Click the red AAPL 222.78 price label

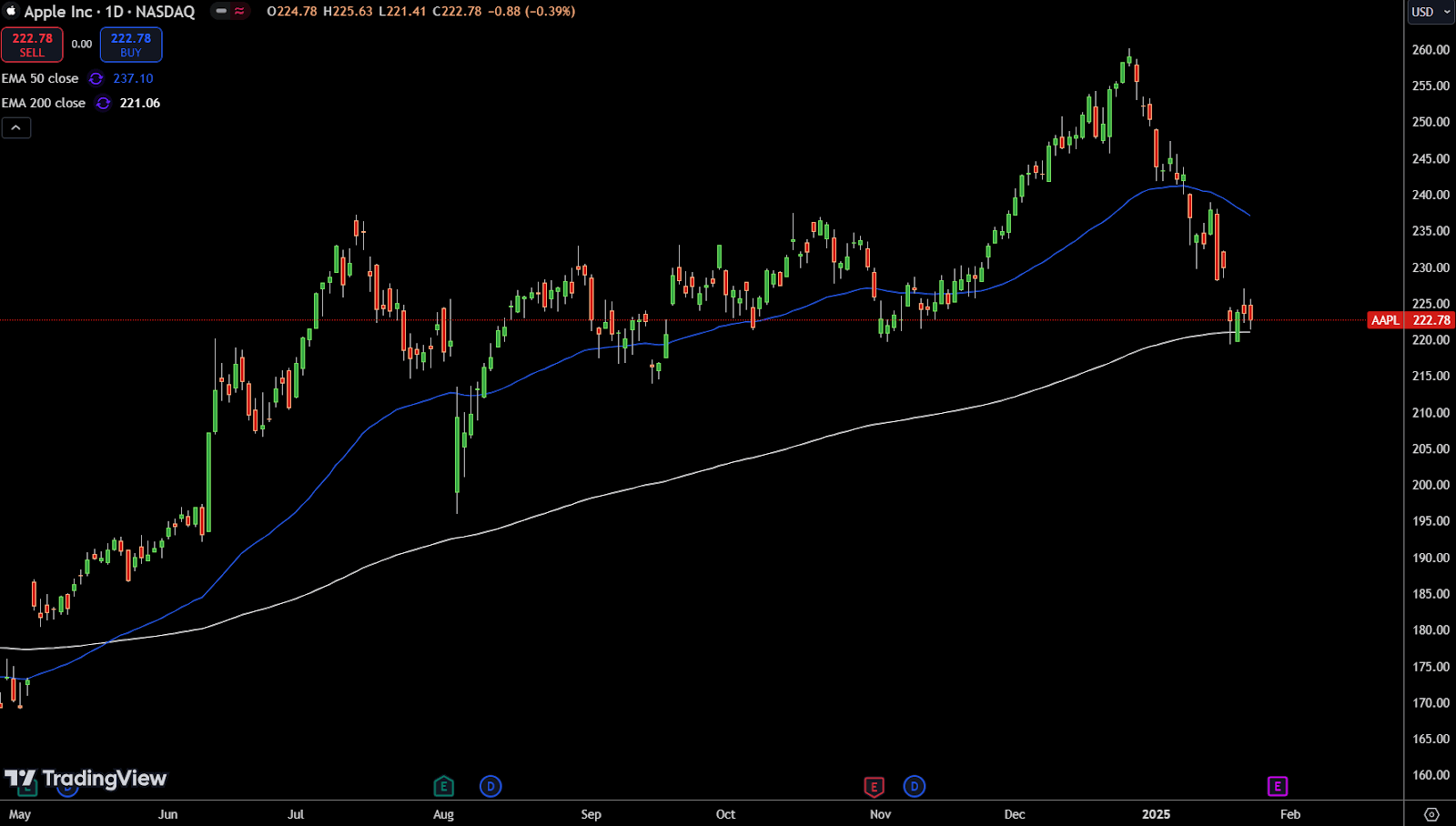[x=1411, y=320]
